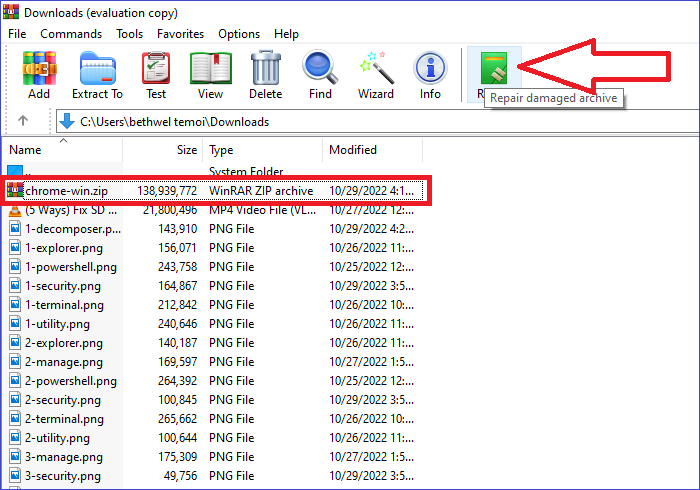This screenshot has height=490, width=700.
Task: Show archive Info
Action: 430,74
